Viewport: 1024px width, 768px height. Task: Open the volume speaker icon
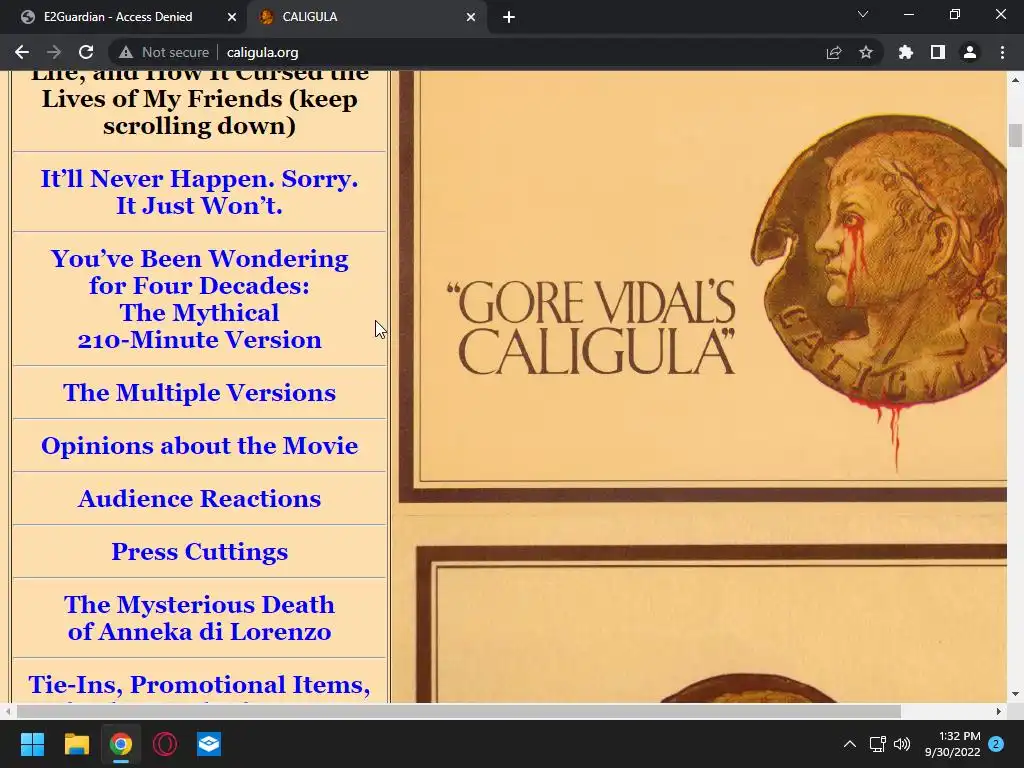[902, 744]
